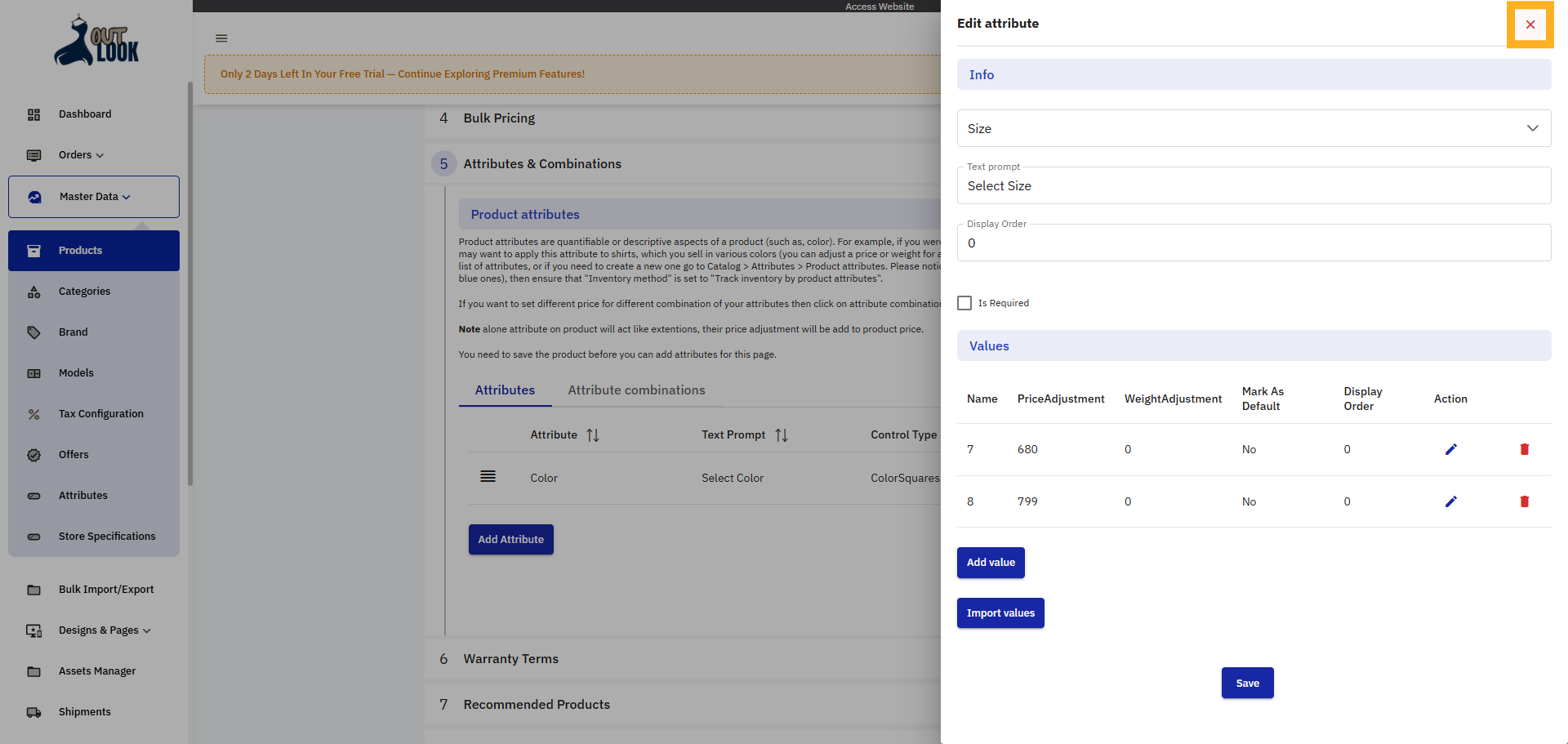Sort by Attribute column arrows
Viewport: 1568px width, 744px height.
point(593,435)
